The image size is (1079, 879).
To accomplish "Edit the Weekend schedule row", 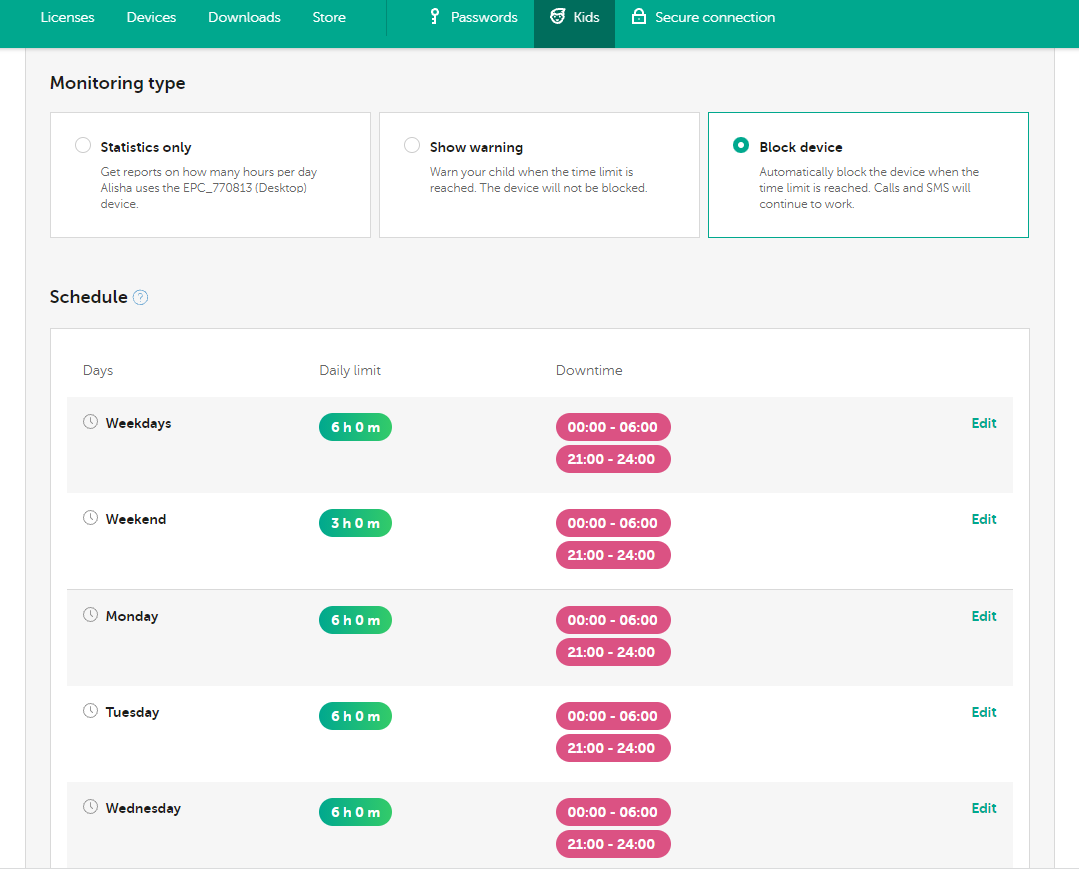I will click(984, 519).
